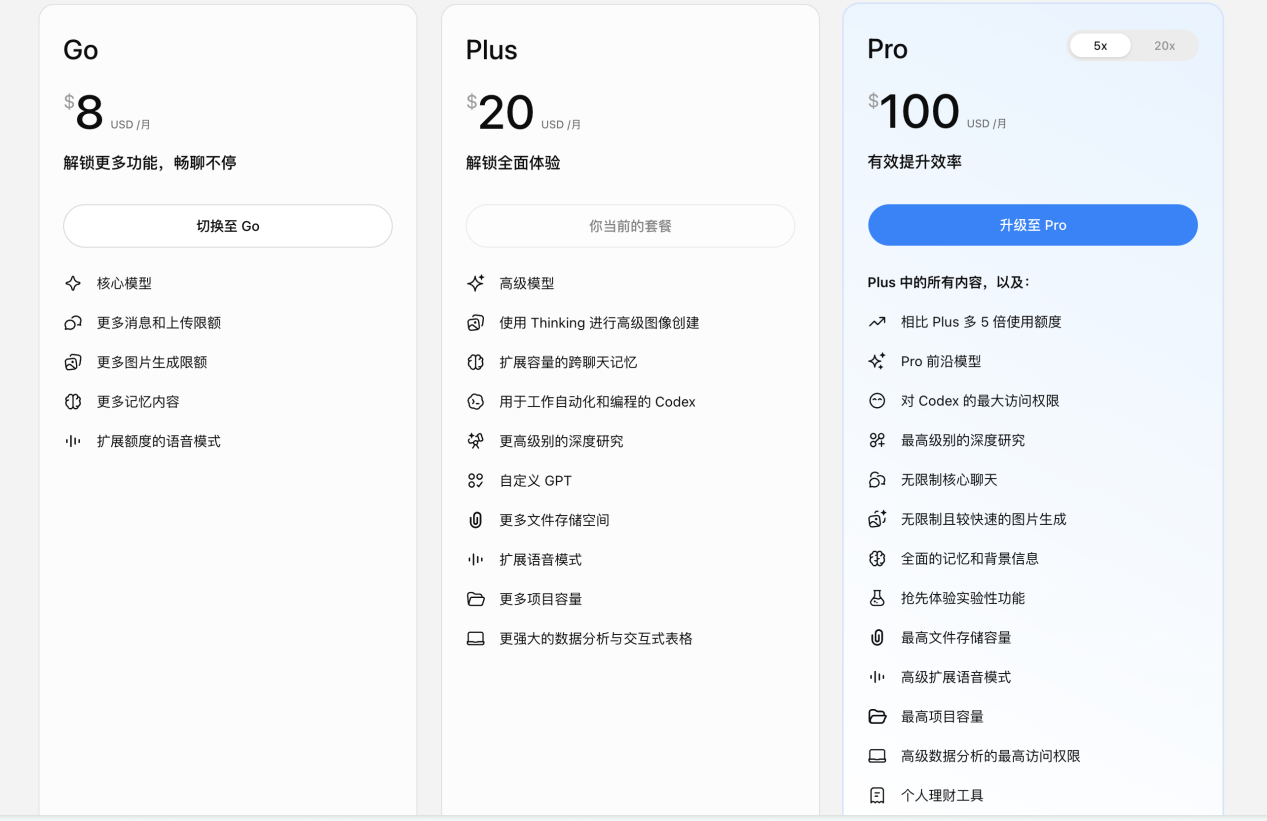Click the 更多记忆内容 feature text
The image size is (1267, 821).
tap(138, 402)
